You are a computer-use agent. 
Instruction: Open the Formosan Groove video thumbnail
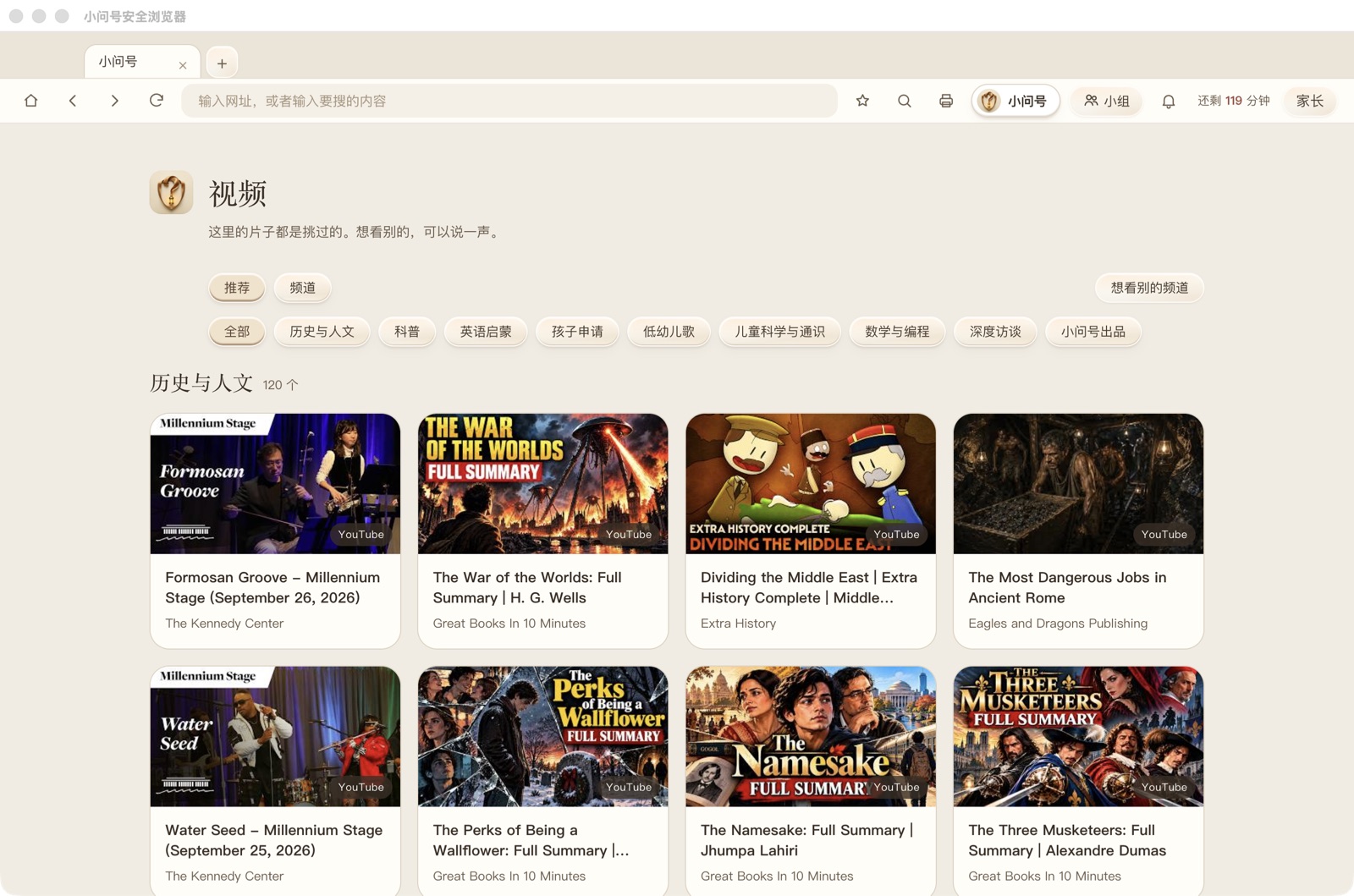(275, 484)
